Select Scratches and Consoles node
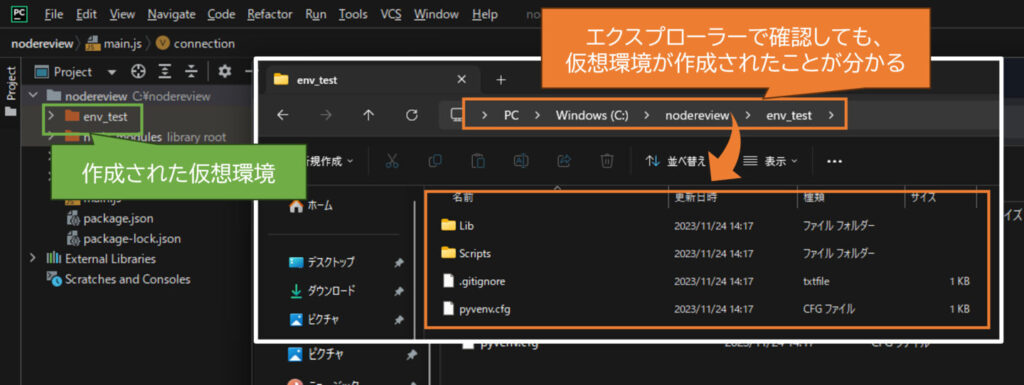1024x385 pixels. [x=118, y=279]
